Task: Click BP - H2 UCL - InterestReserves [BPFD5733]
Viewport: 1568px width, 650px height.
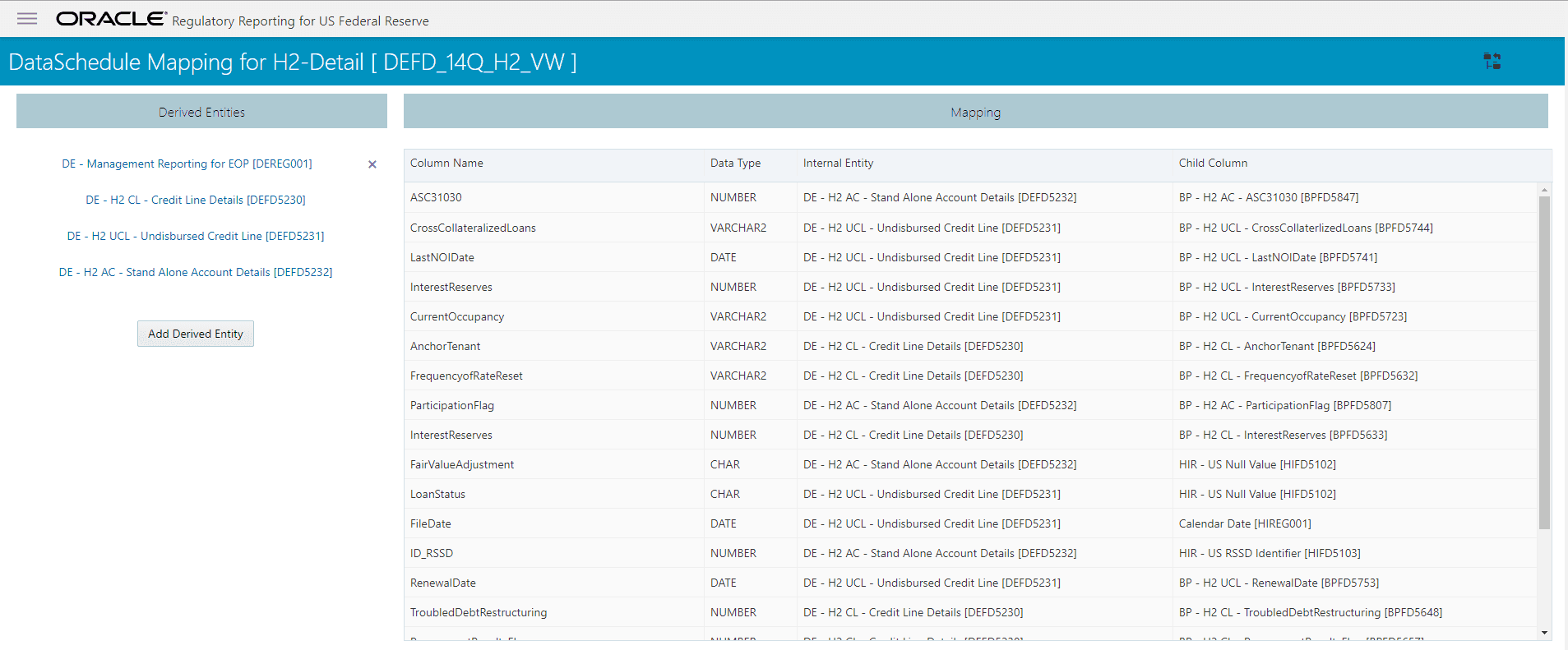Action: (x=1287, y=287)
